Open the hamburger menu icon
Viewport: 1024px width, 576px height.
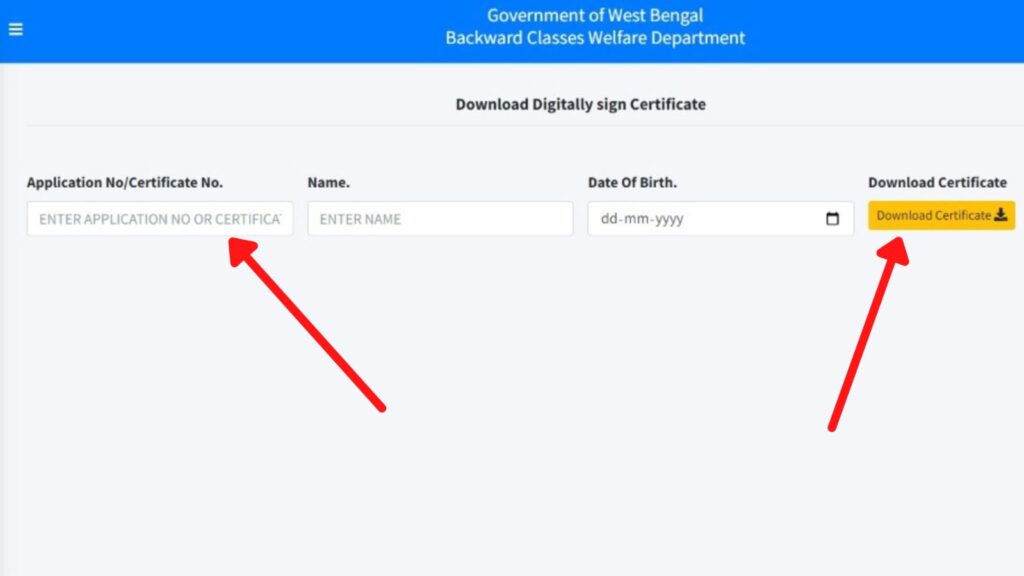(x=16, y=29)
